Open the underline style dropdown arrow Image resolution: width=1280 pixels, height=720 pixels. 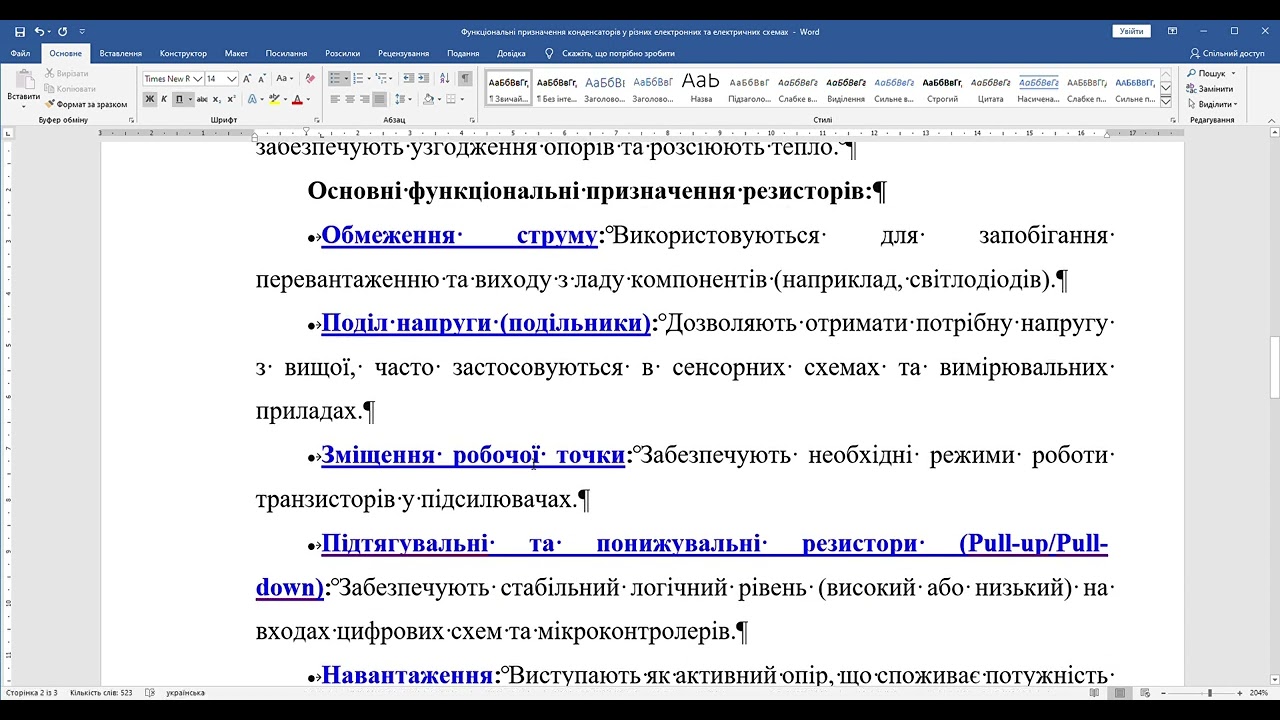[x=190, y=99]
